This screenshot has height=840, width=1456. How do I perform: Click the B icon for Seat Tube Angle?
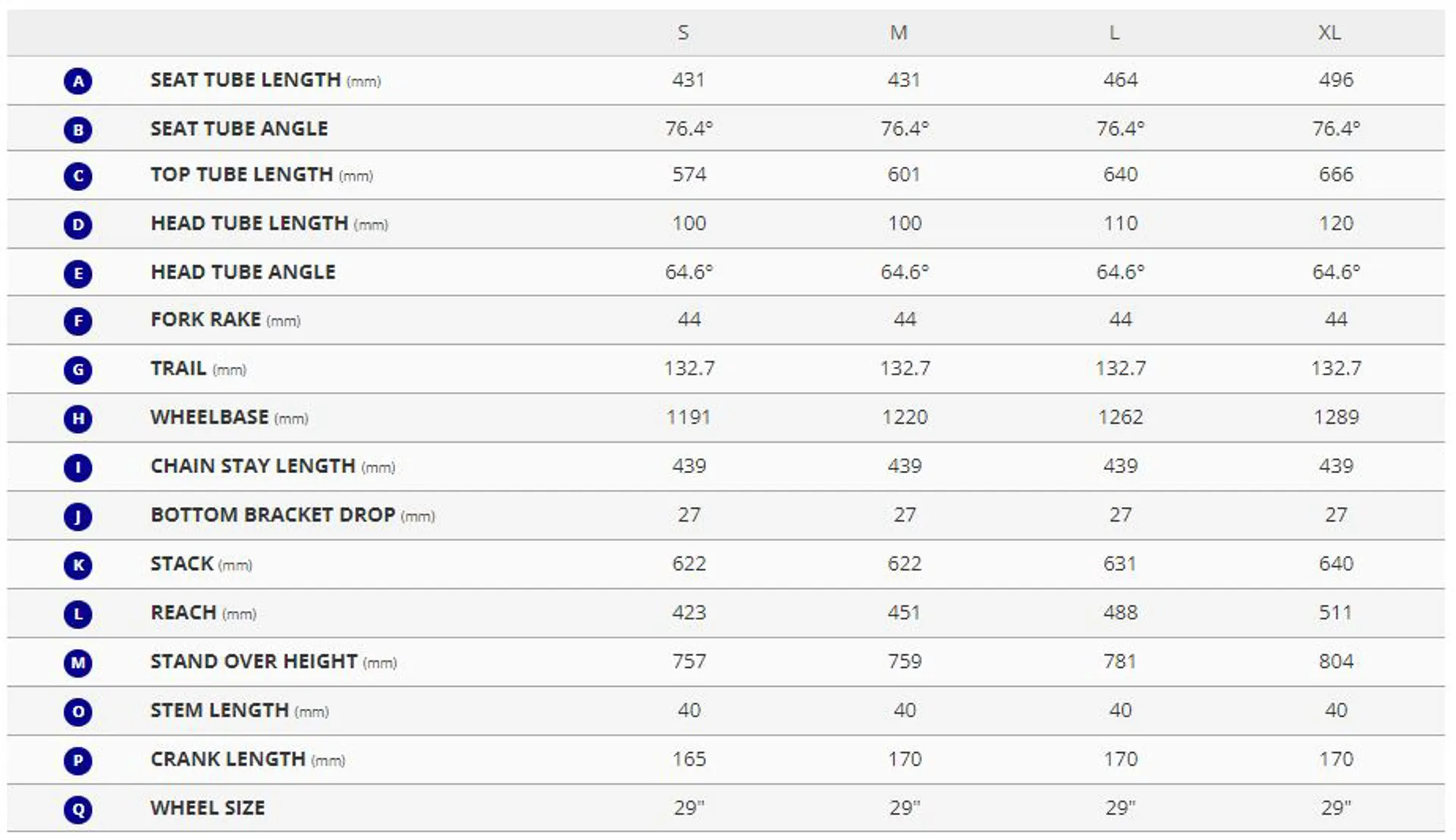tap(78, 130)
